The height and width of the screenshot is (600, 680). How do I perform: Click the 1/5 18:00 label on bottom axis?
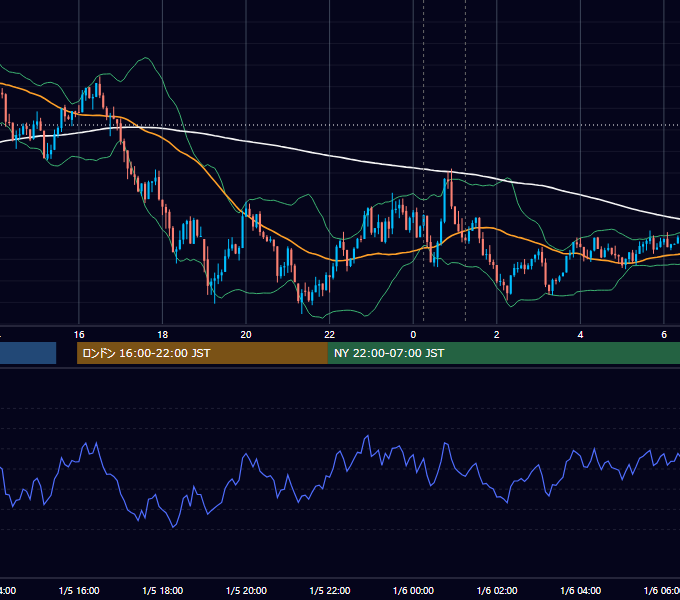point(163,590)
